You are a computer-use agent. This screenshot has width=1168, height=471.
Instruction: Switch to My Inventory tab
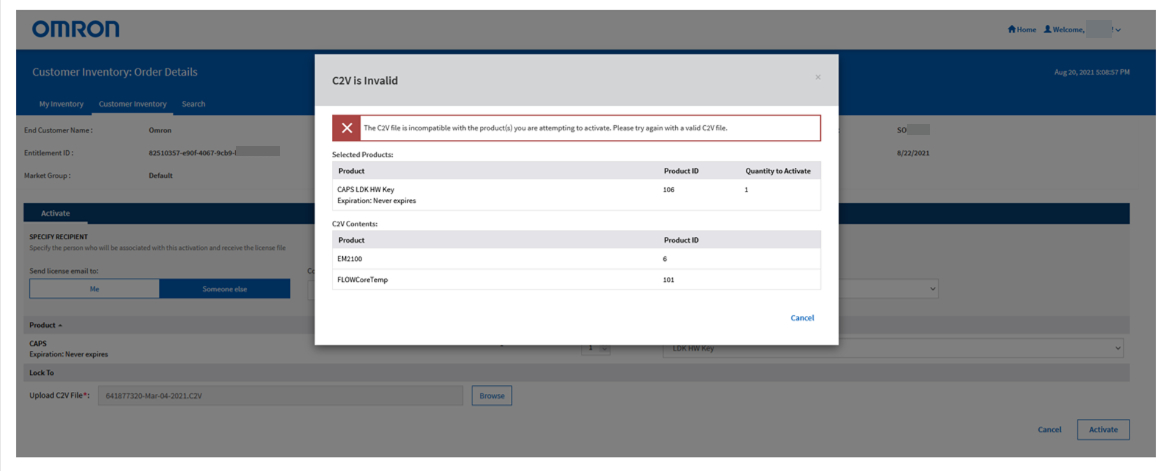pos(61,104)
